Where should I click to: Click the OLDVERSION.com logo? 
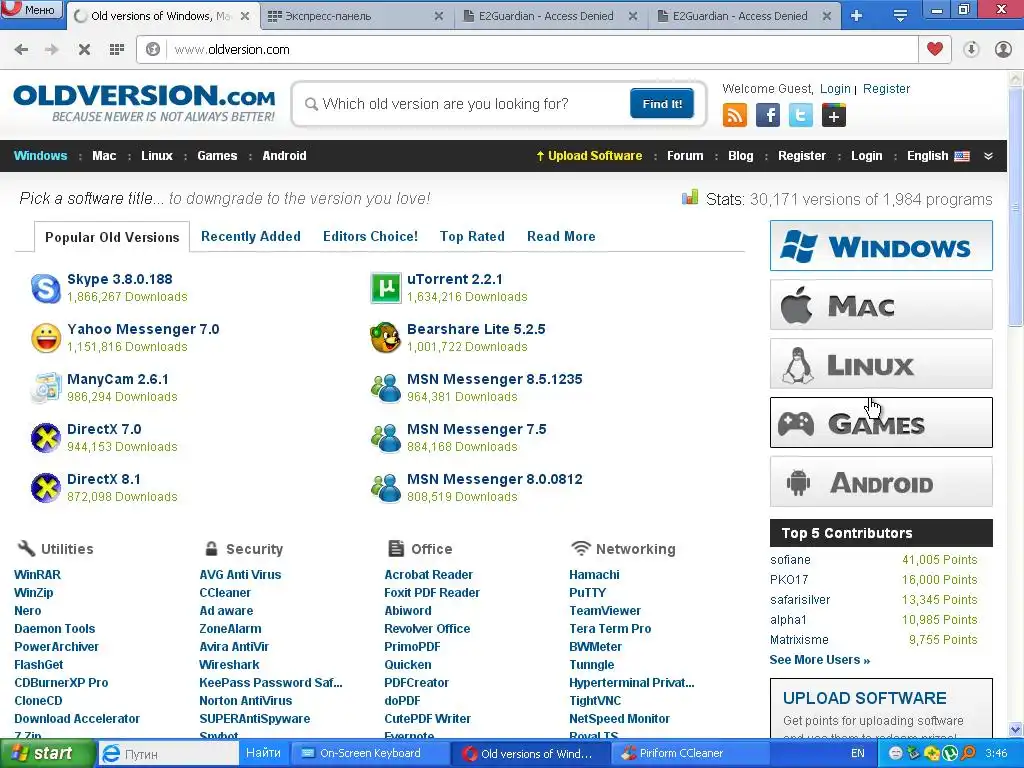(144, 103)
